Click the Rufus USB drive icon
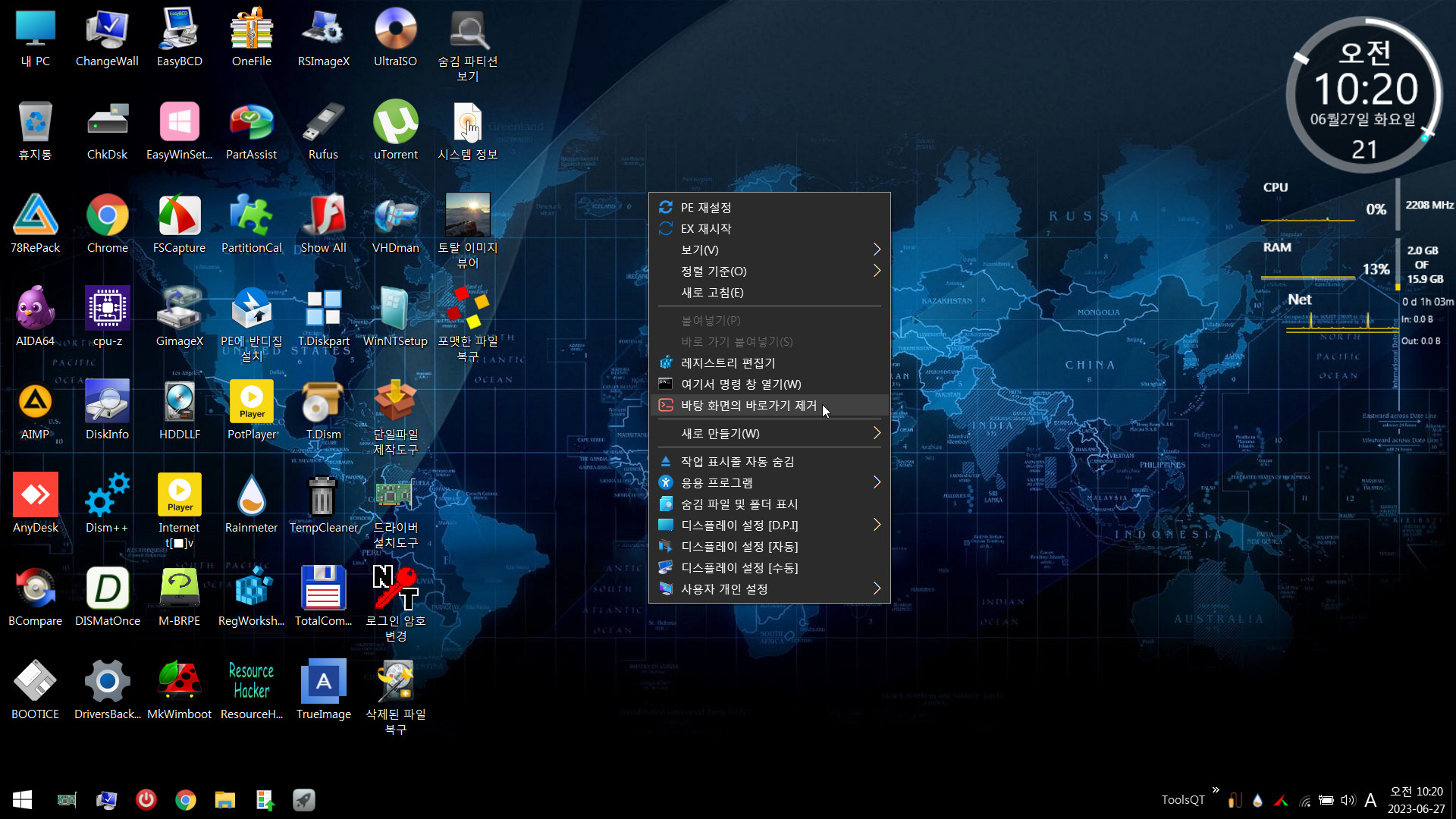 (324, 130)
